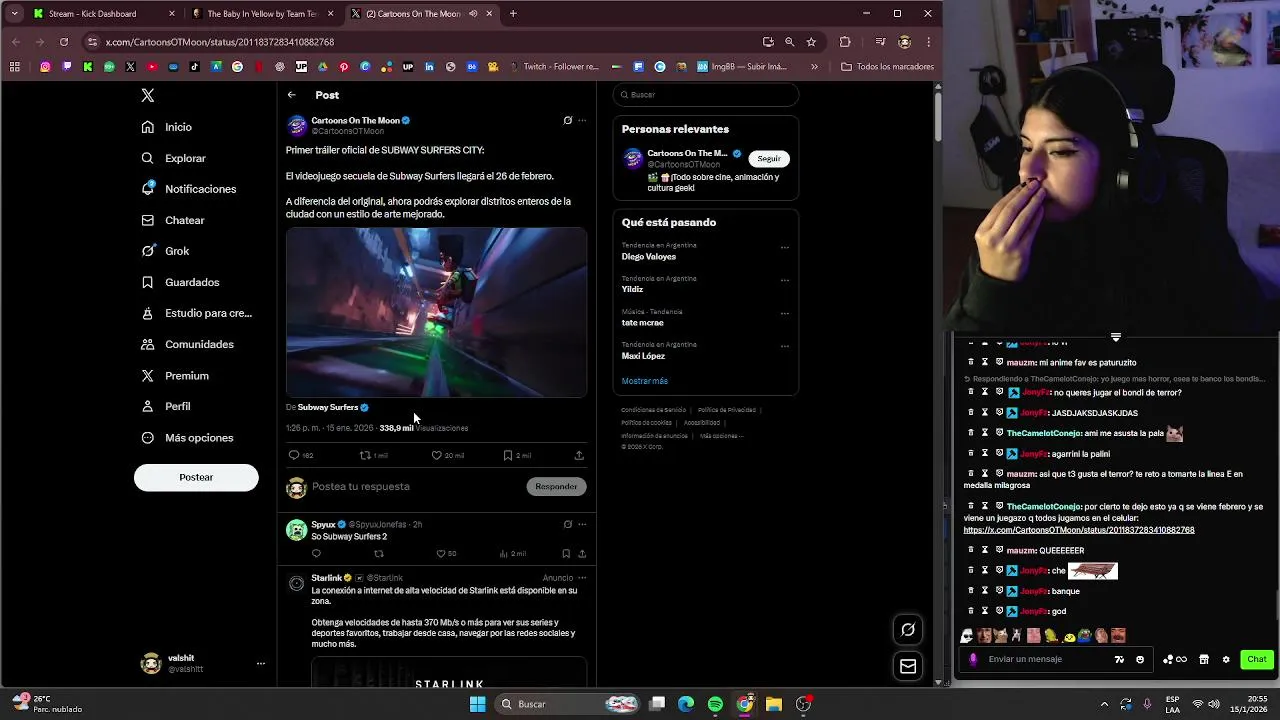Click floating Grok button at bottom right

(x=908, y=629)
